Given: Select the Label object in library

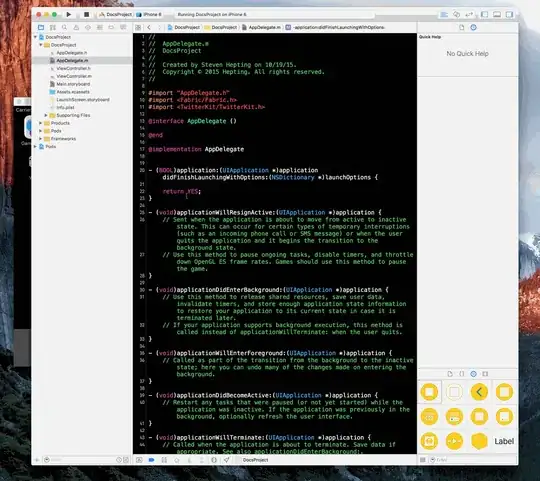Looking at the screenshot, I should tap(504, 441).
